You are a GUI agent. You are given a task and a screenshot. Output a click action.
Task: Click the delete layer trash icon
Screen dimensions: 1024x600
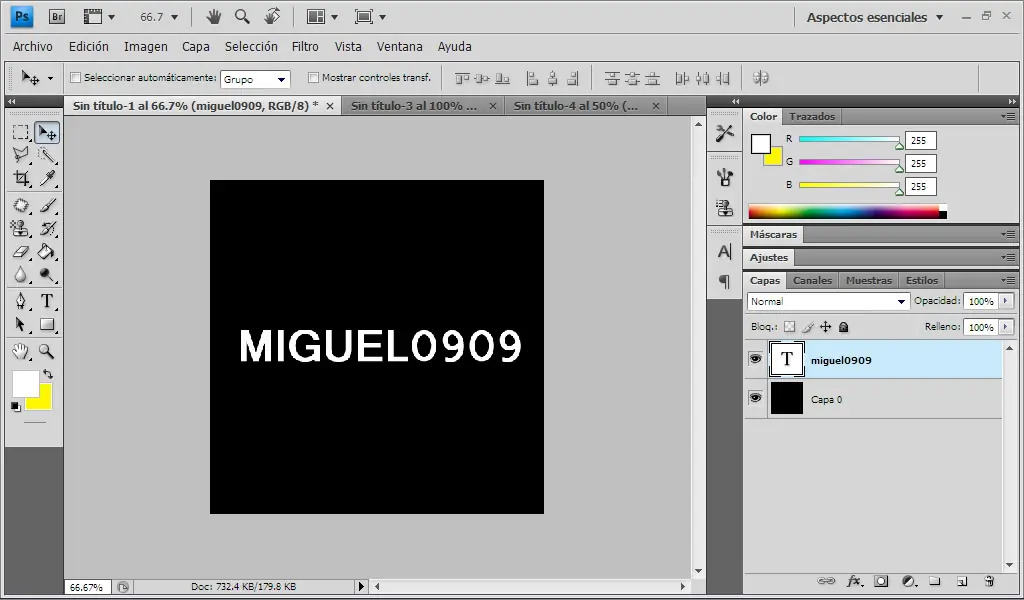(x=989, y=581)
